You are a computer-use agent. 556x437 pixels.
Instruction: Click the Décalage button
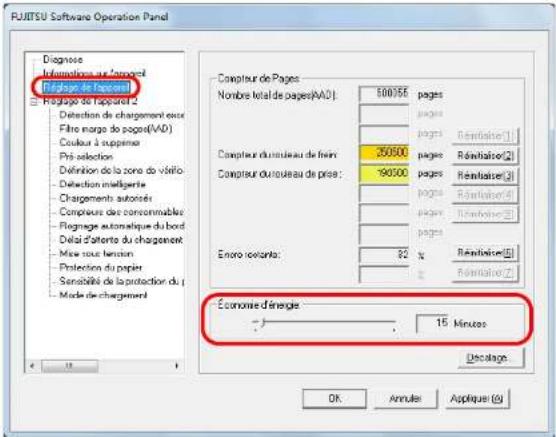tap(491, 358)
